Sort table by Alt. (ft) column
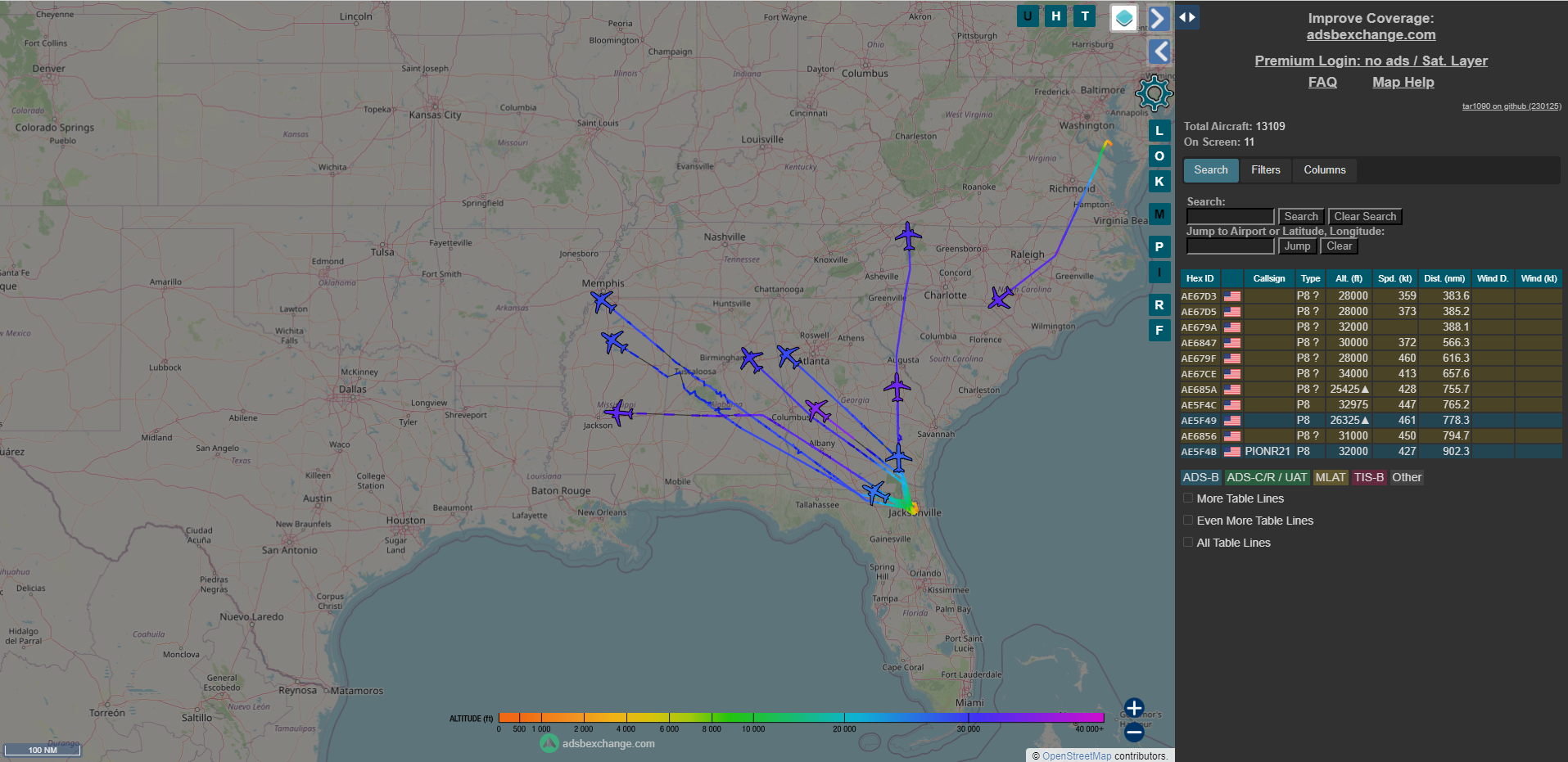The height and width of the screenshot is (762, 1568). 1349,279
